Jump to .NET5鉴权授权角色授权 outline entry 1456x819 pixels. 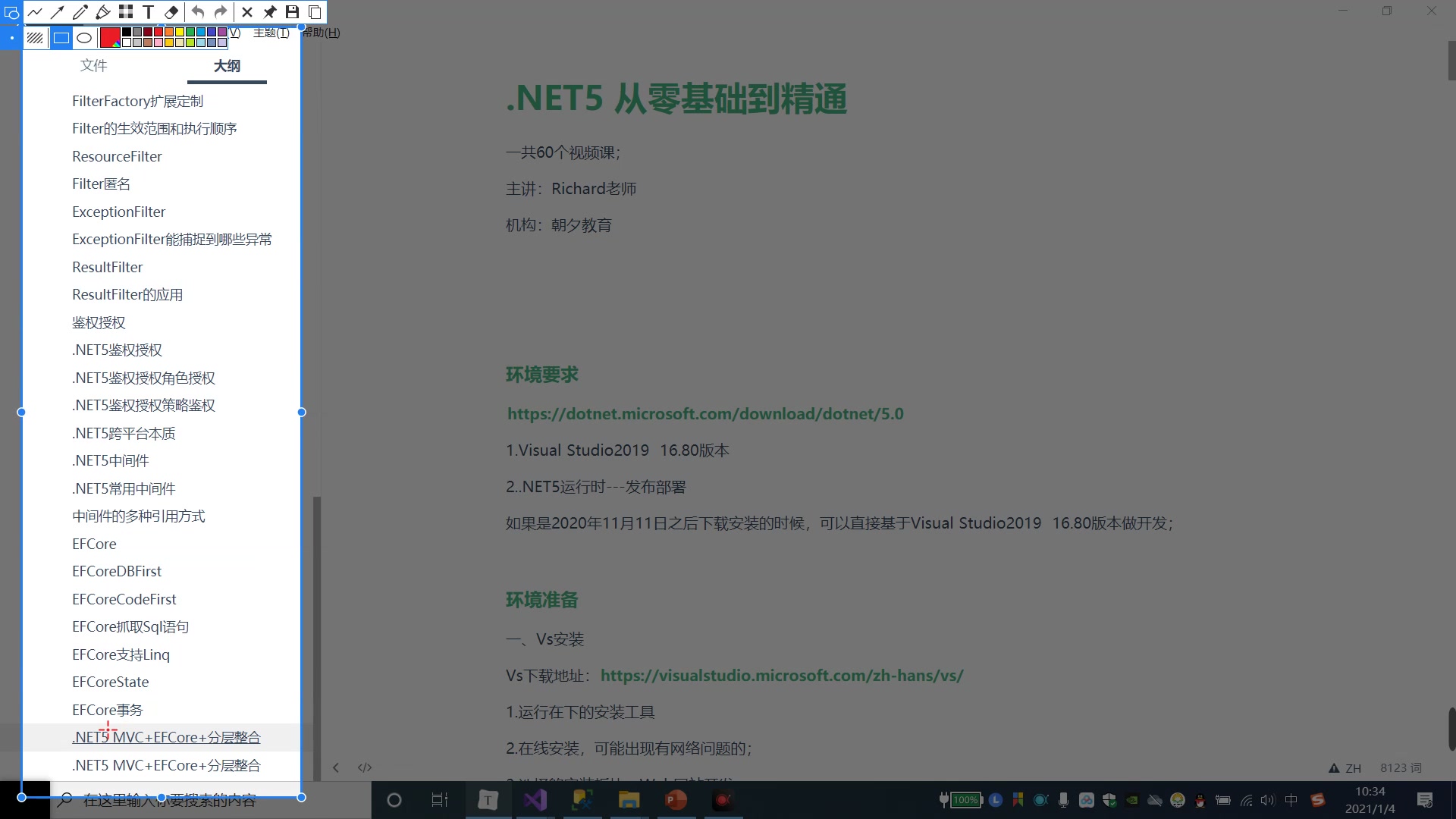coord(143,378)
